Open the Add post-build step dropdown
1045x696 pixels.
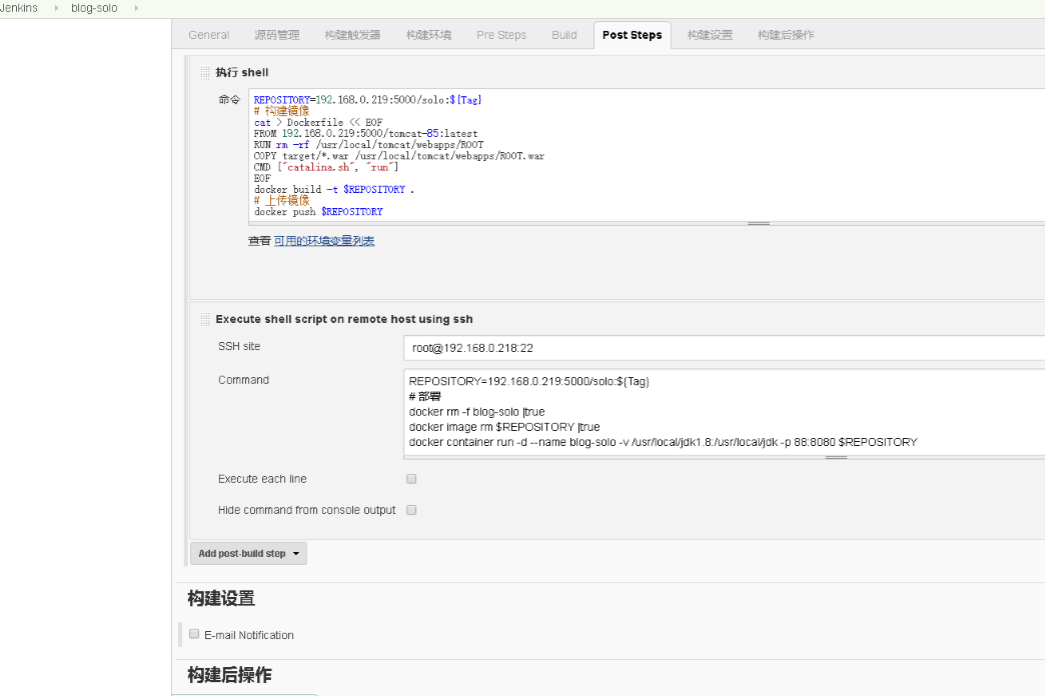(248, 552)
